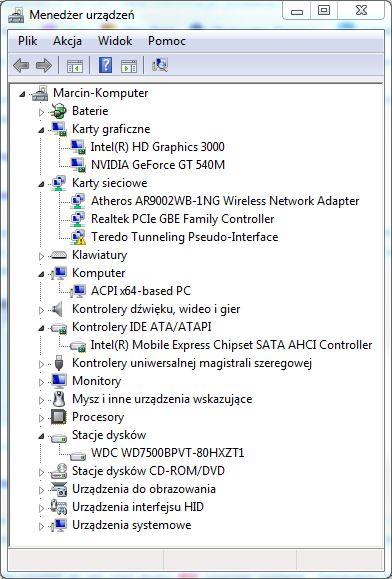
Task: Expand the Baterie category
Action: pyautogui.click(x=41, y=111)
